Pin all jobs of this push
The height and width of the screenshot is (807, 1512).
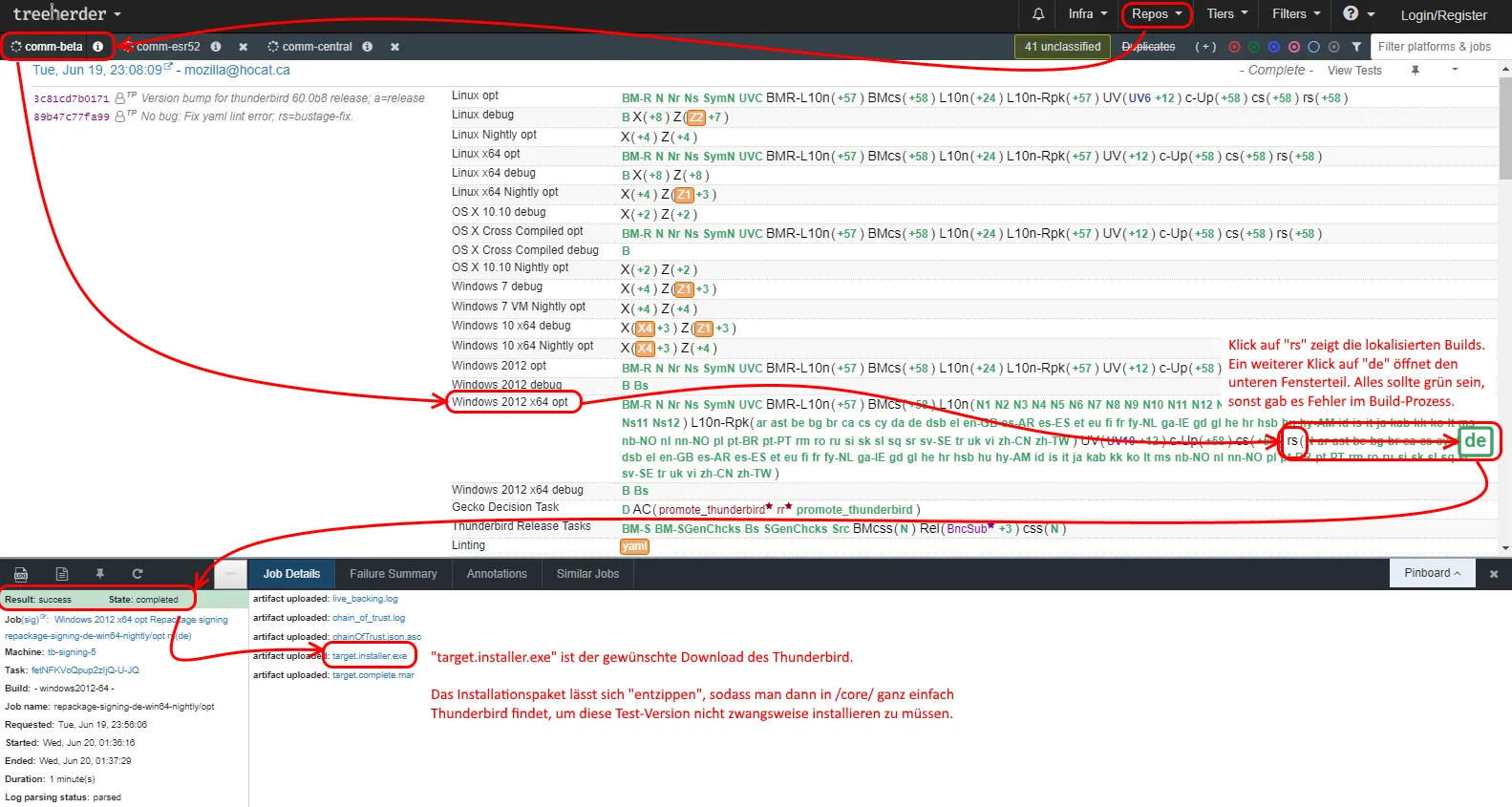point(1415,70)
